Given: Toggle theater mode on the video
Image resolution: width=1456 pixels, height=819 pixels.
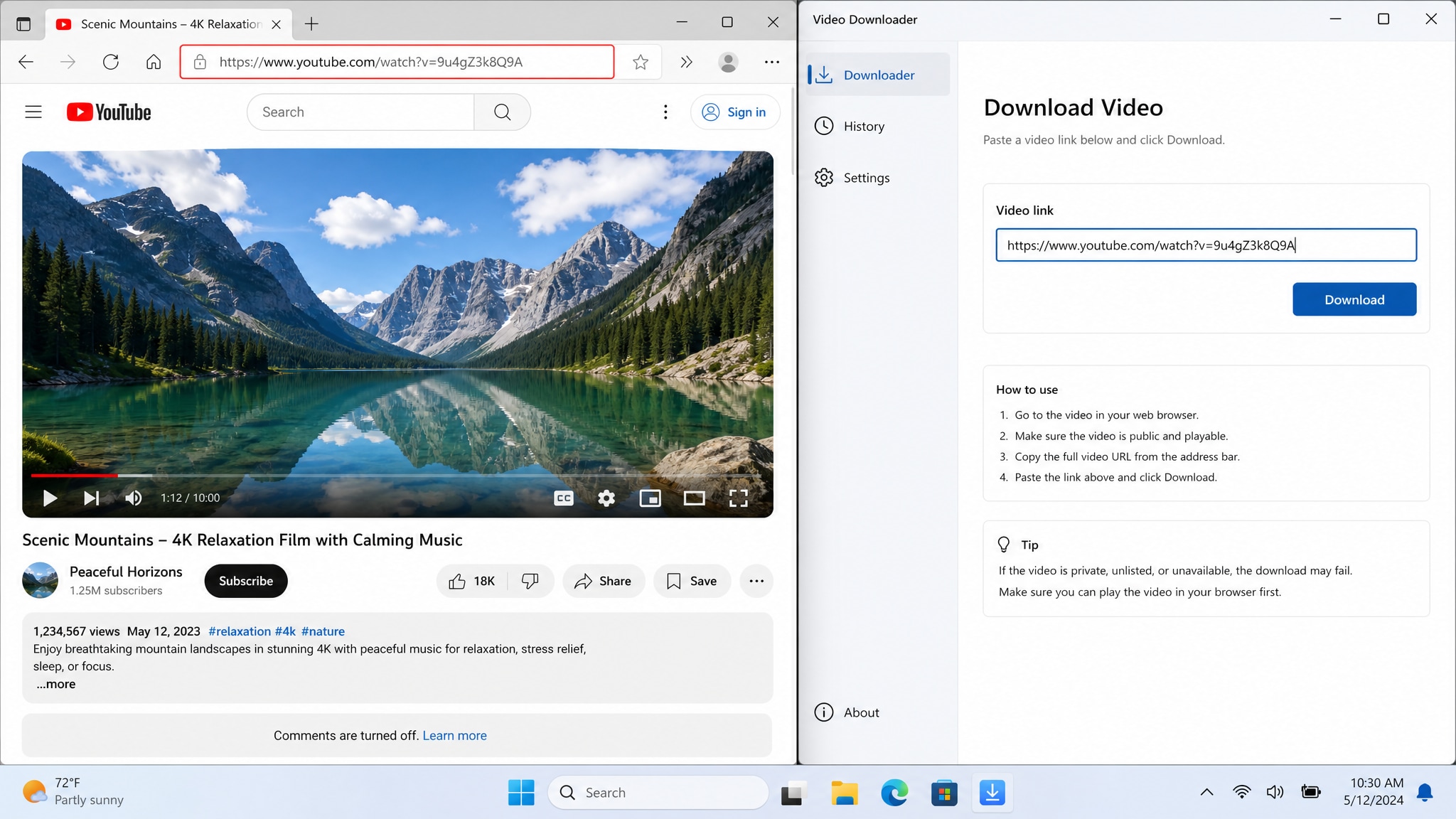Looking at the screenshot, I should coord(695,498).
